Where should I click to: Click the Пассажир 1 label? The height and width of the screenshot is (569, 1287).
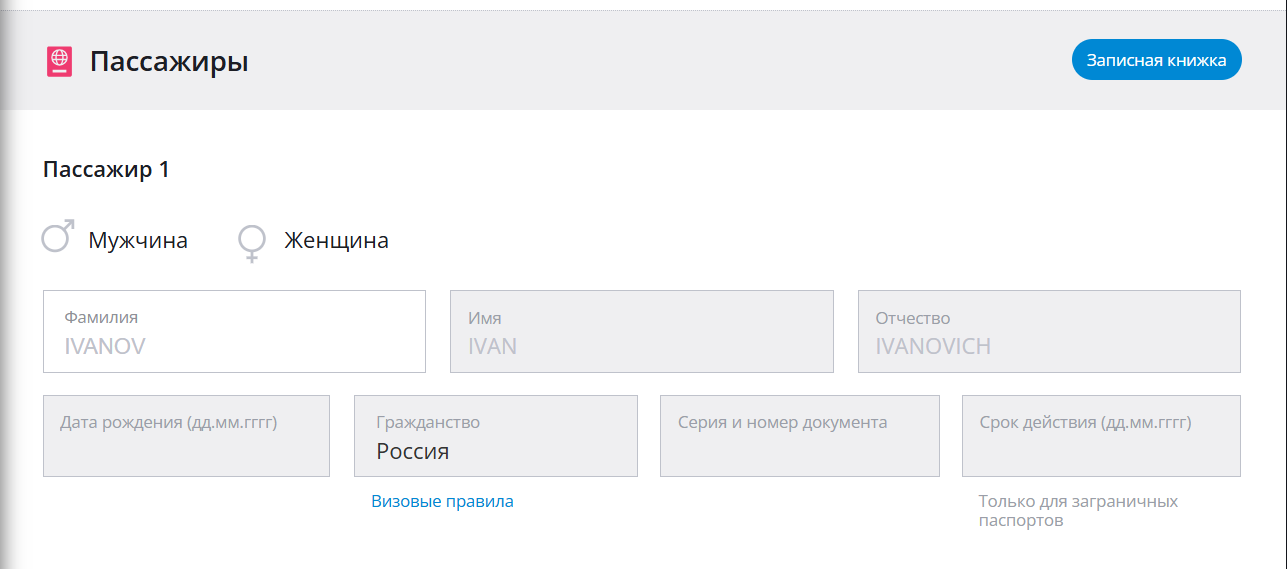point(106,170)
